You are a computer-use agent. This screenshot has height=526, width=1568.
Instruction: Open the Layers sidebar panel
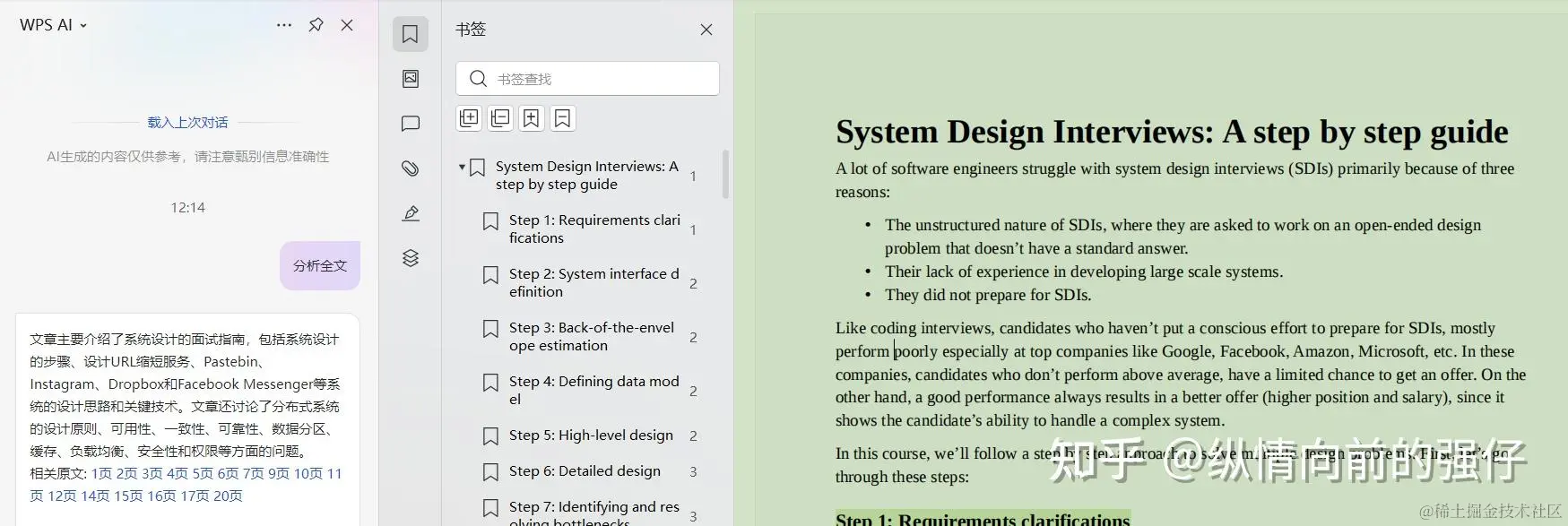click(411, 258)
